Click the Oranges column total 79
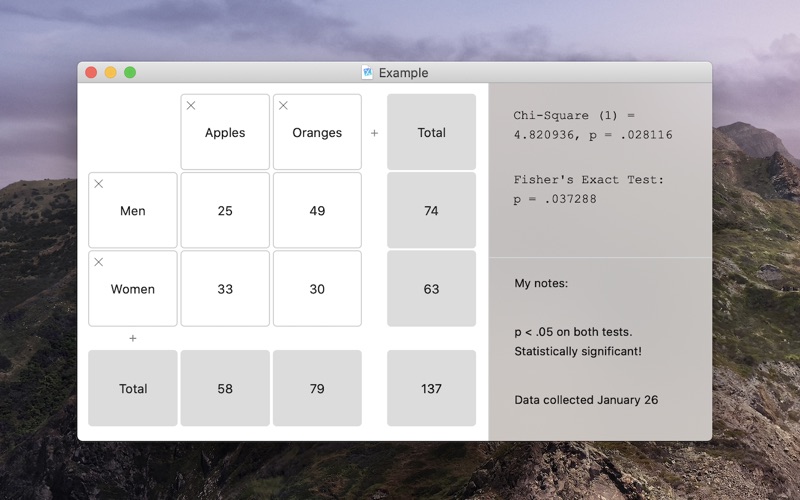 317,388
